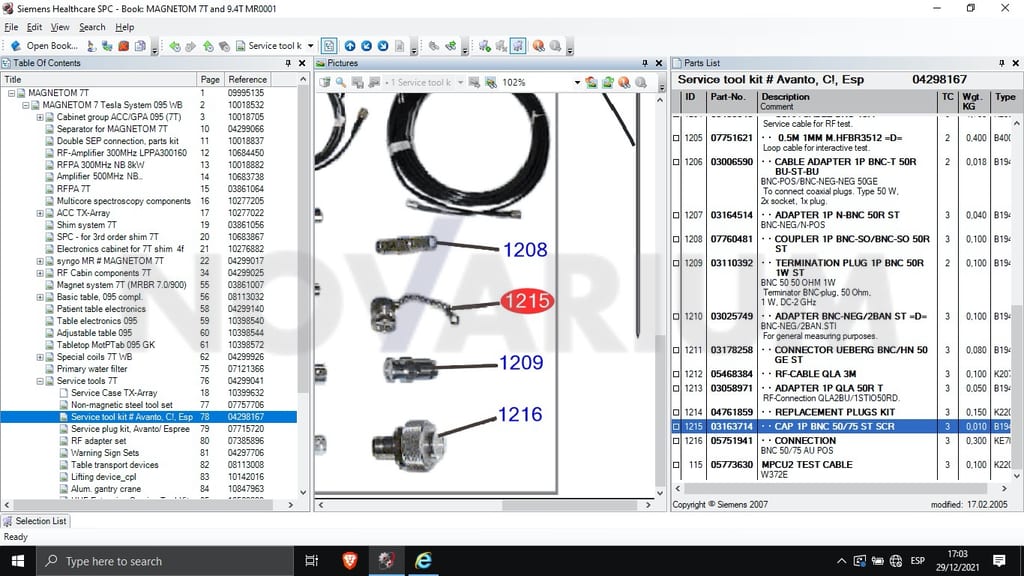Click the orange info search icon in main toolbar
Image resolution: width=1024 pixels, height=576 pixels.
(538, 46)
